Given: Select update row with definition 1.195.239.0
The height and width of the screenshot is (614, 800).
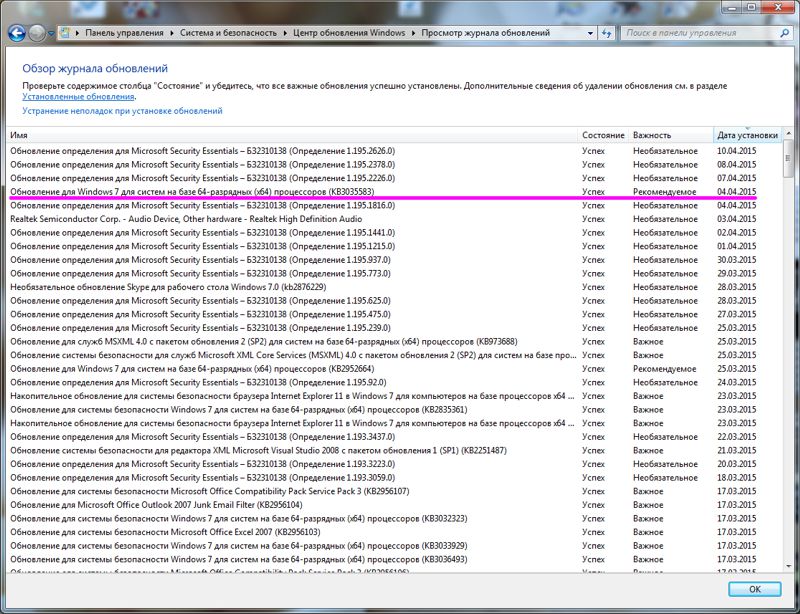Looking at the screenshot, I should 395,328.
